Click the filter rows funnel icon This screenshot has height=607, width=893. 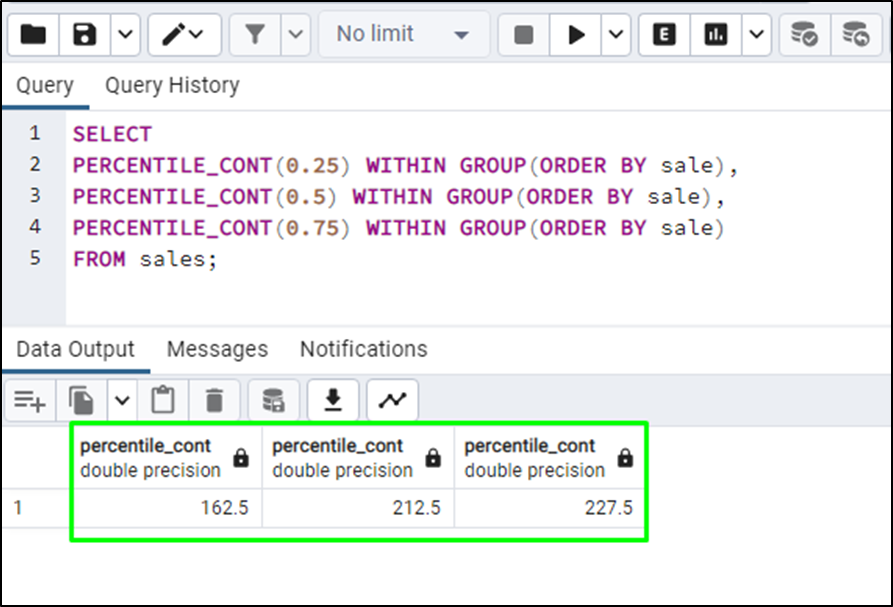[255, 35]
